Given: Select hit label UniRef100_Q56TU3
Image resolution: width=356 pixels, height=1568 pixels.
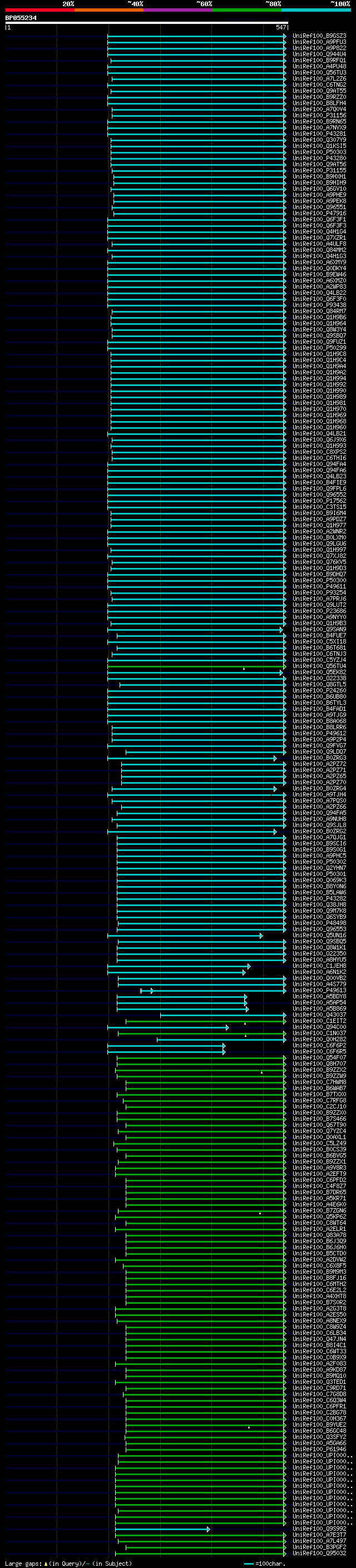Looking at the screenshot, I should [319, 72].
